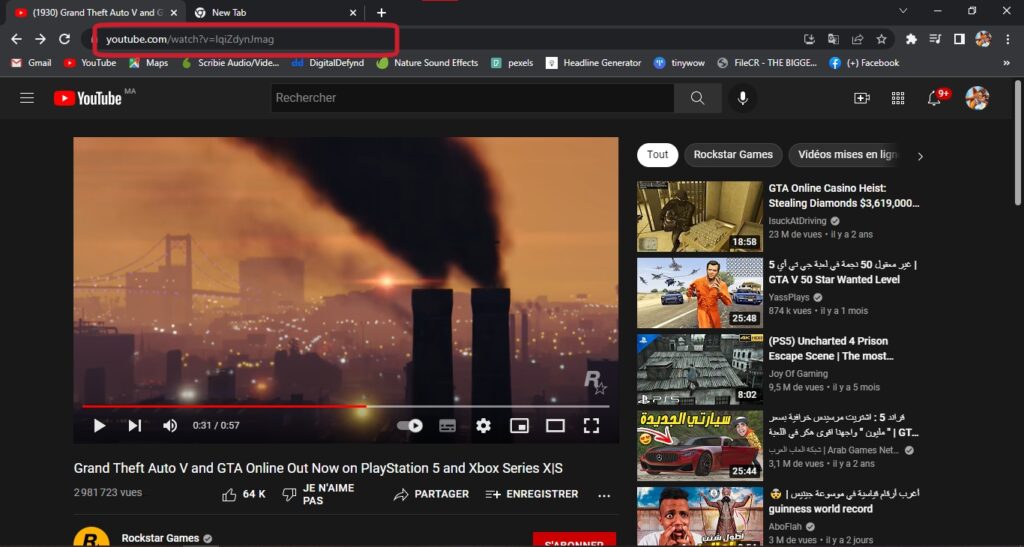This screenshot has height=547, width=1024.
Task: Share this page icon in address bar
Action: tap(857, 39)
